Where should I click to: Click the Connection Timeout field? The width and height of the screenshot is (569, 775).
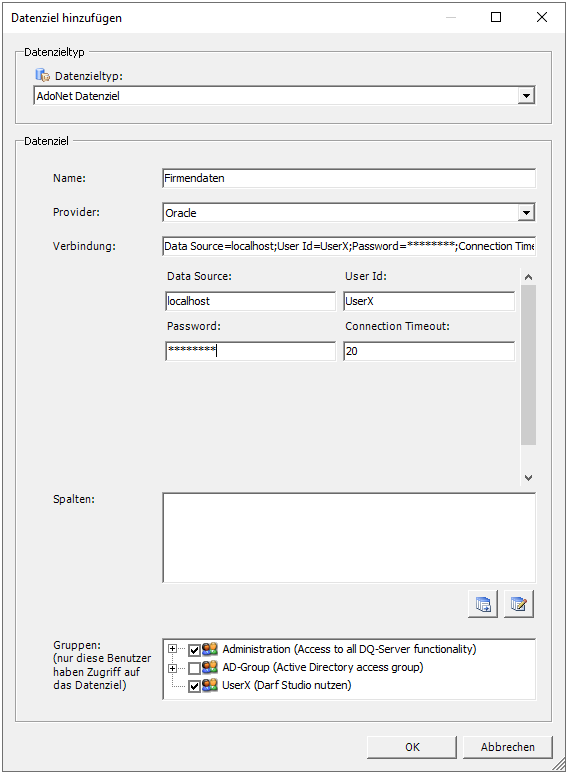(429, 351)
